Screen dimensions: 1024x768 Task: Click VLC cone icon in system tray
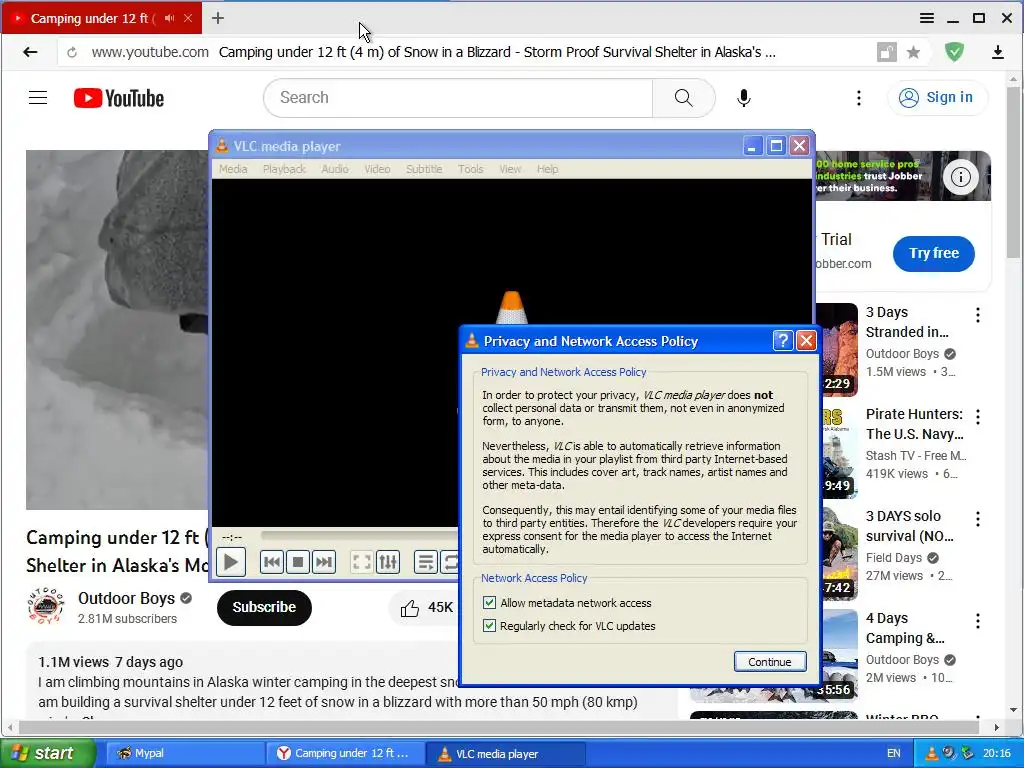[931, 753]
